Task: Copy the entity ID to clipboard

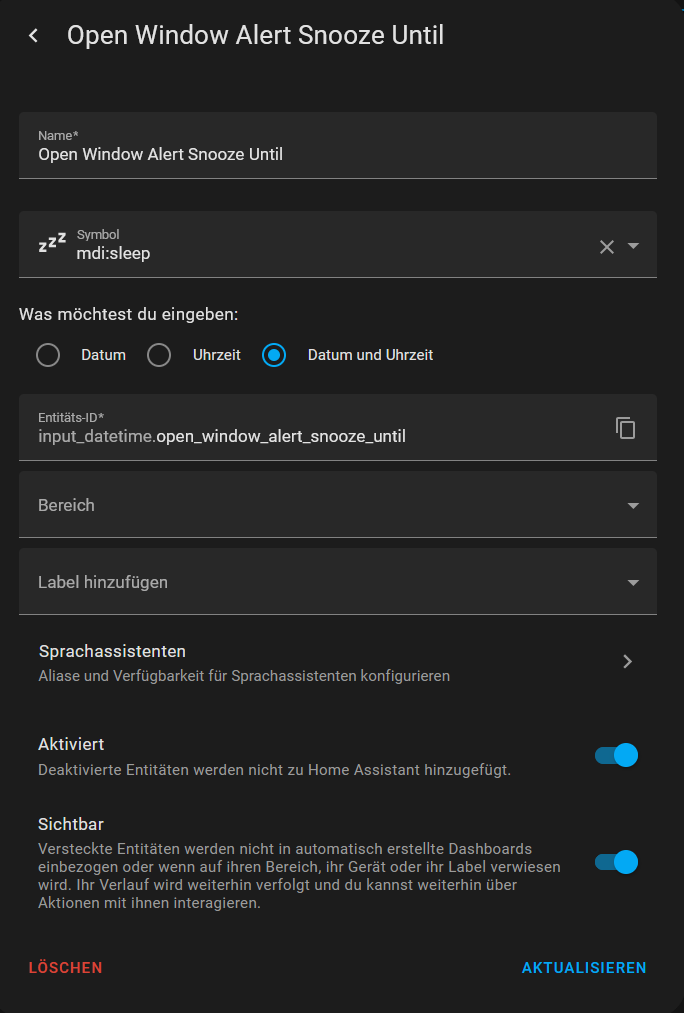Action: (626, 428)
